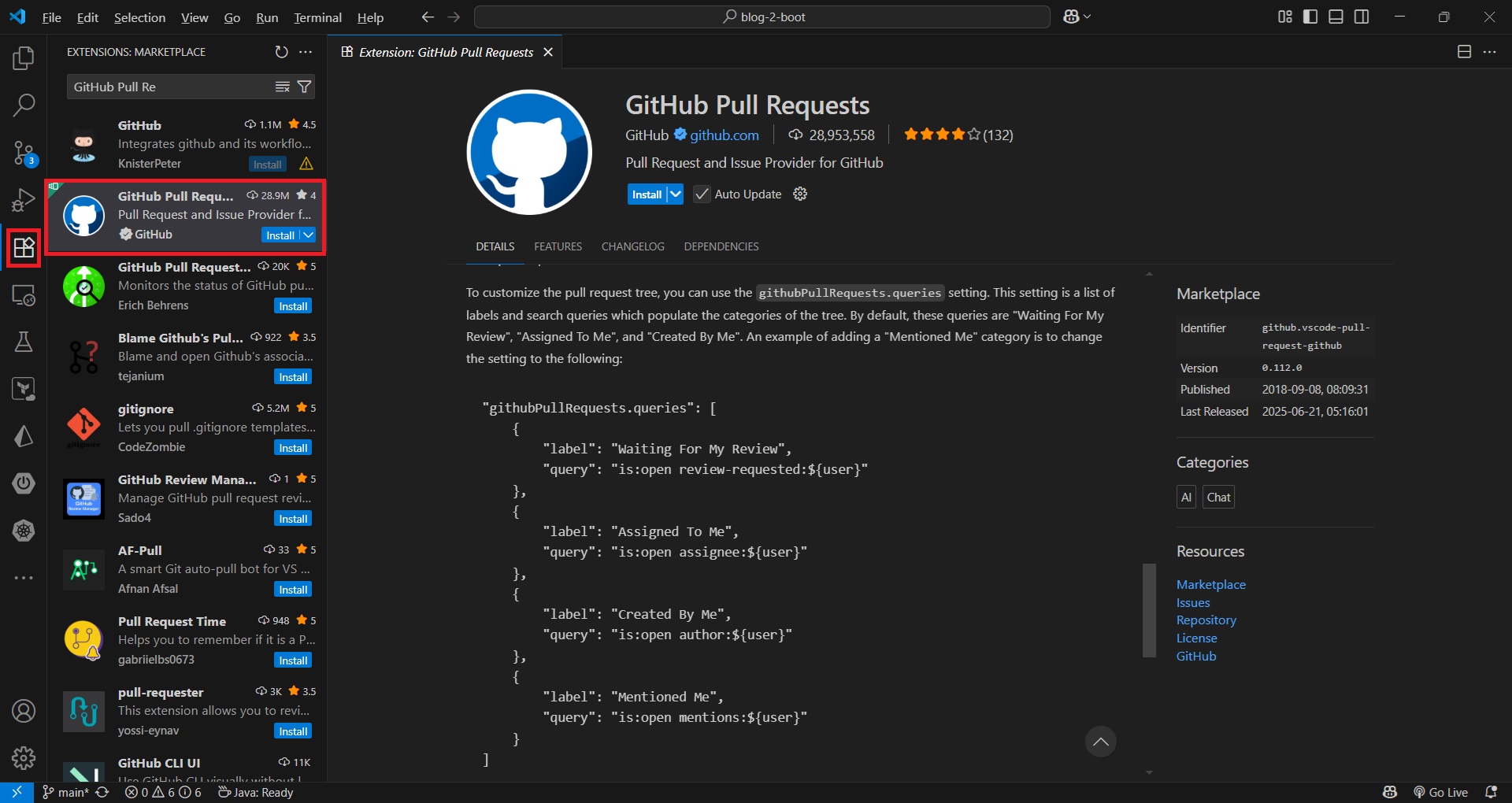Screen dimensions: 1512x803
Task: Open the License resource link
Action: click(x=1196, y=638)
